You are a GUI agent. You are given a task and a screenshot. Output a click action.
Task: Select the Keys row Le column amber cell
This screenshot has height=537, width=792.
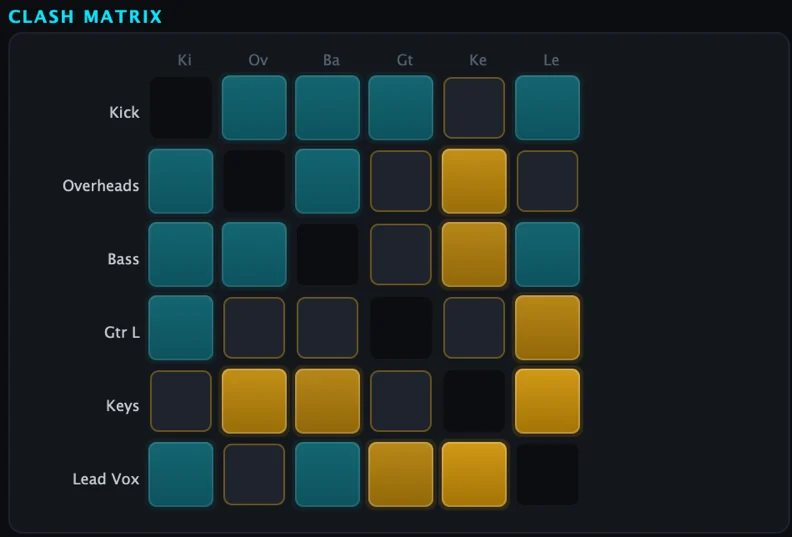(x=548, y=401)
